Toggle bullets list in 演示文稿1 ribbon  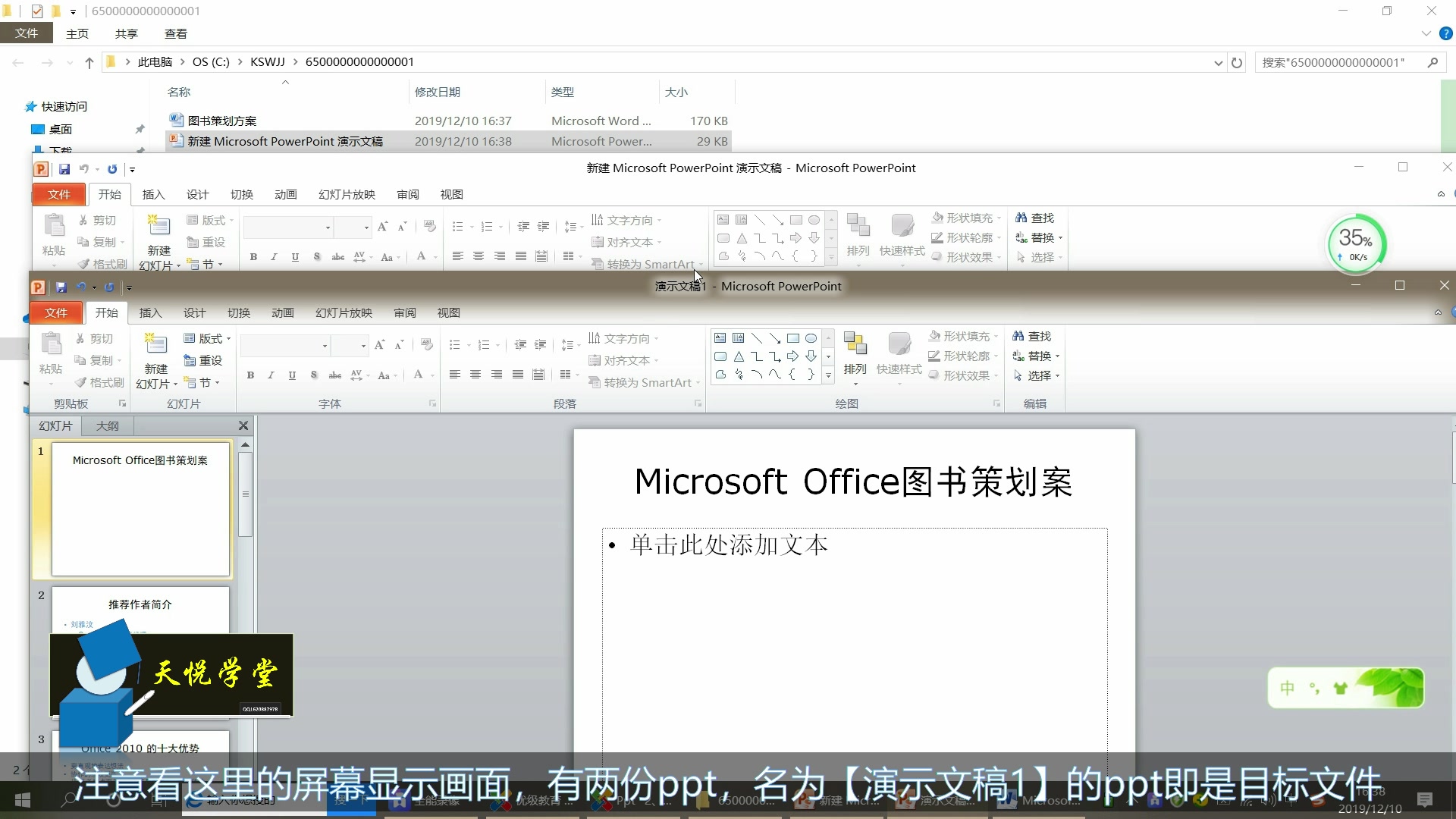455,345
